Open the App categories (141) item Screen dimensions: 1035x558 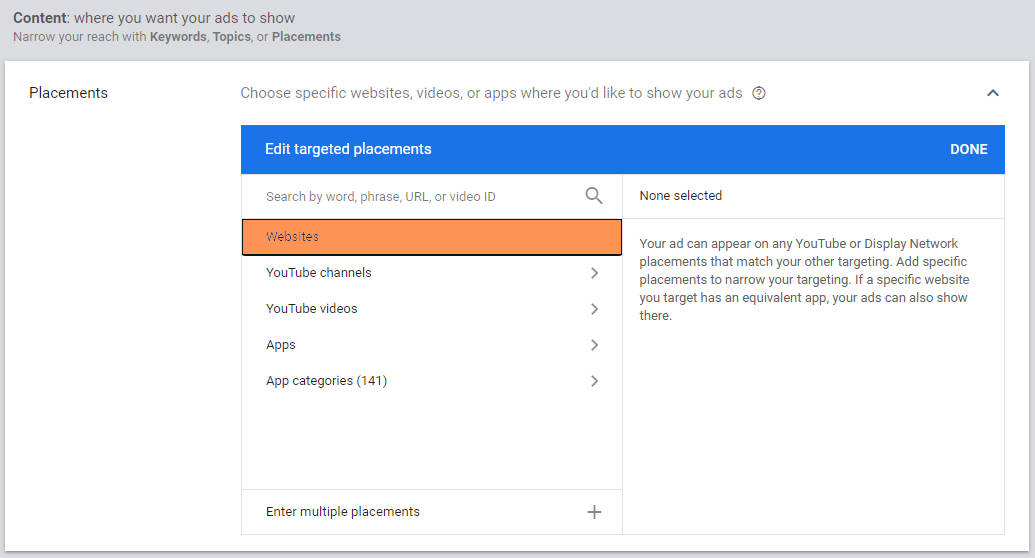click(432, 381)
